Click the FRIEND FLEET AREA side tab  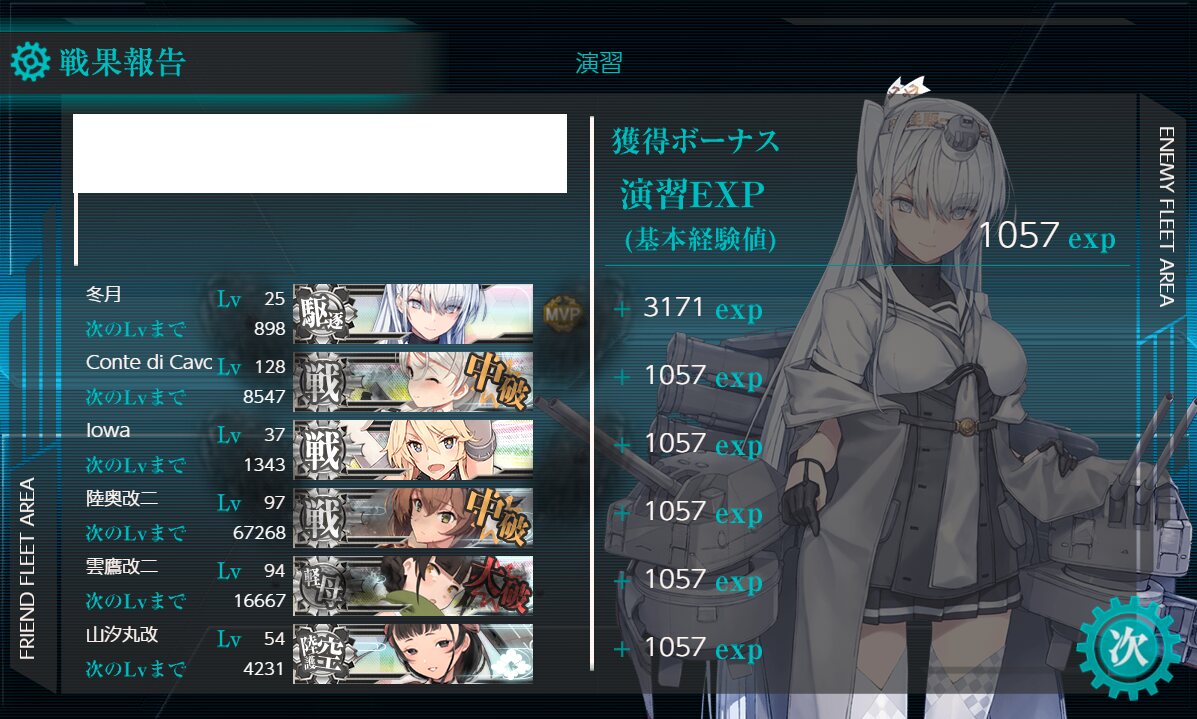click(x=27, y=568)
